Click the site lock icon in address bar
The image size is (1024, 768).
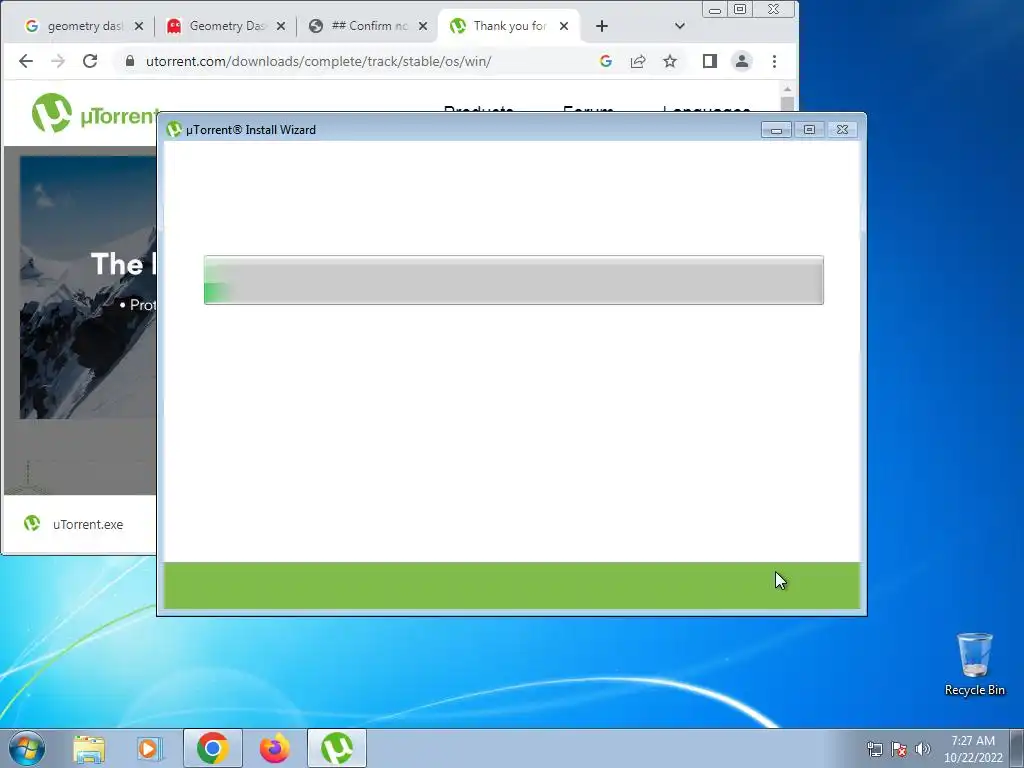(130, 61)
